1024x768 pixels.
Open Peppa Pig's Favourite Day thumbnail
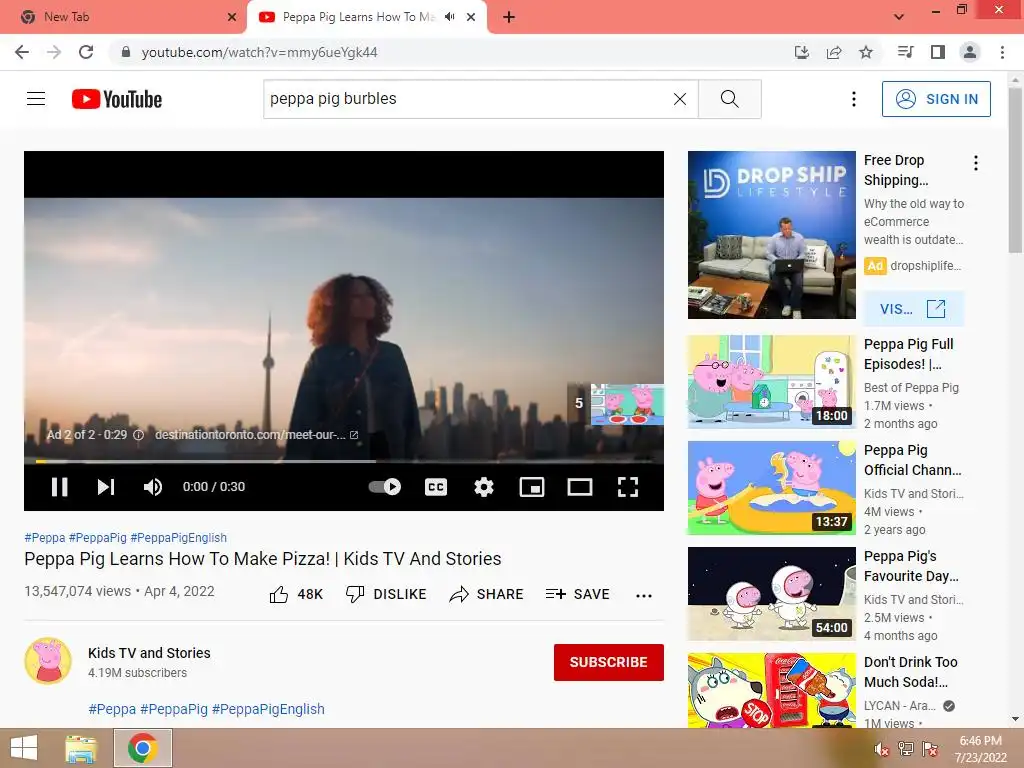[x=771, y=594]
